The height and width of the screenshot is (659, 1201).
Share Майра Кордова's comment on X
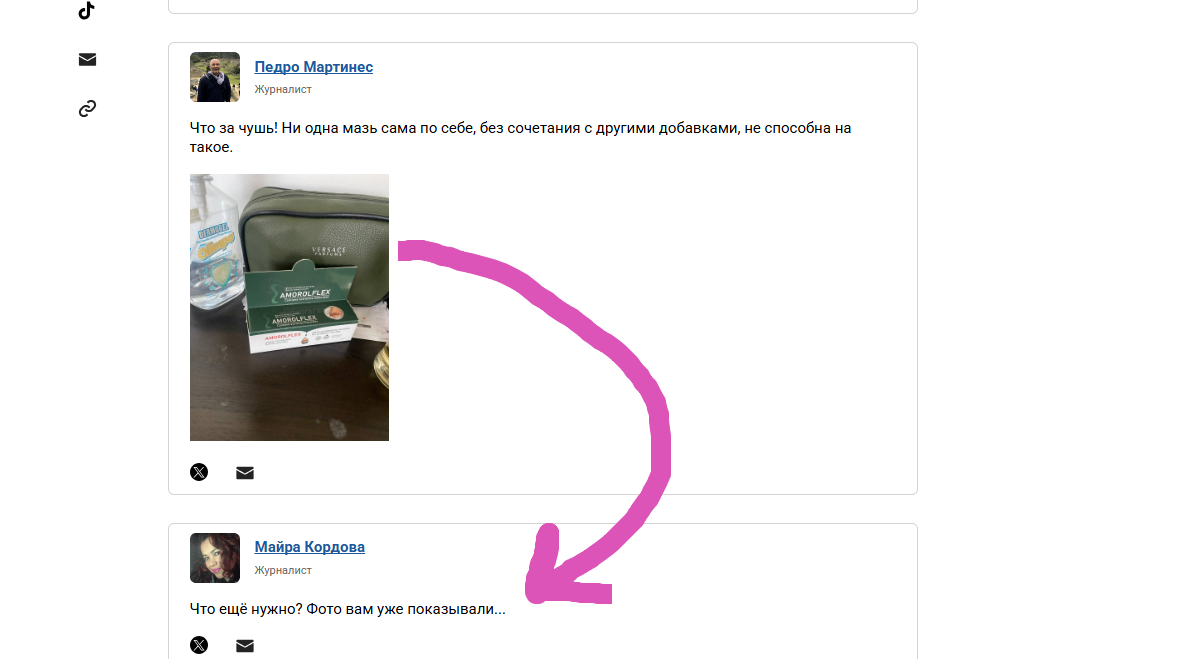(199, 645)
